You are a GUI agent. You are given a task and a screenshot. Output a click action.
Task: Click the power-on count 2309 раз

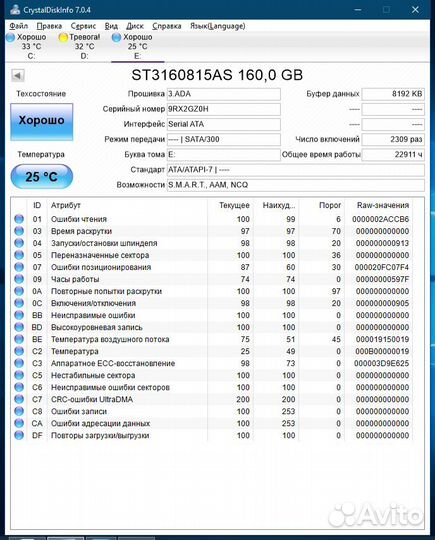point(393,139)
